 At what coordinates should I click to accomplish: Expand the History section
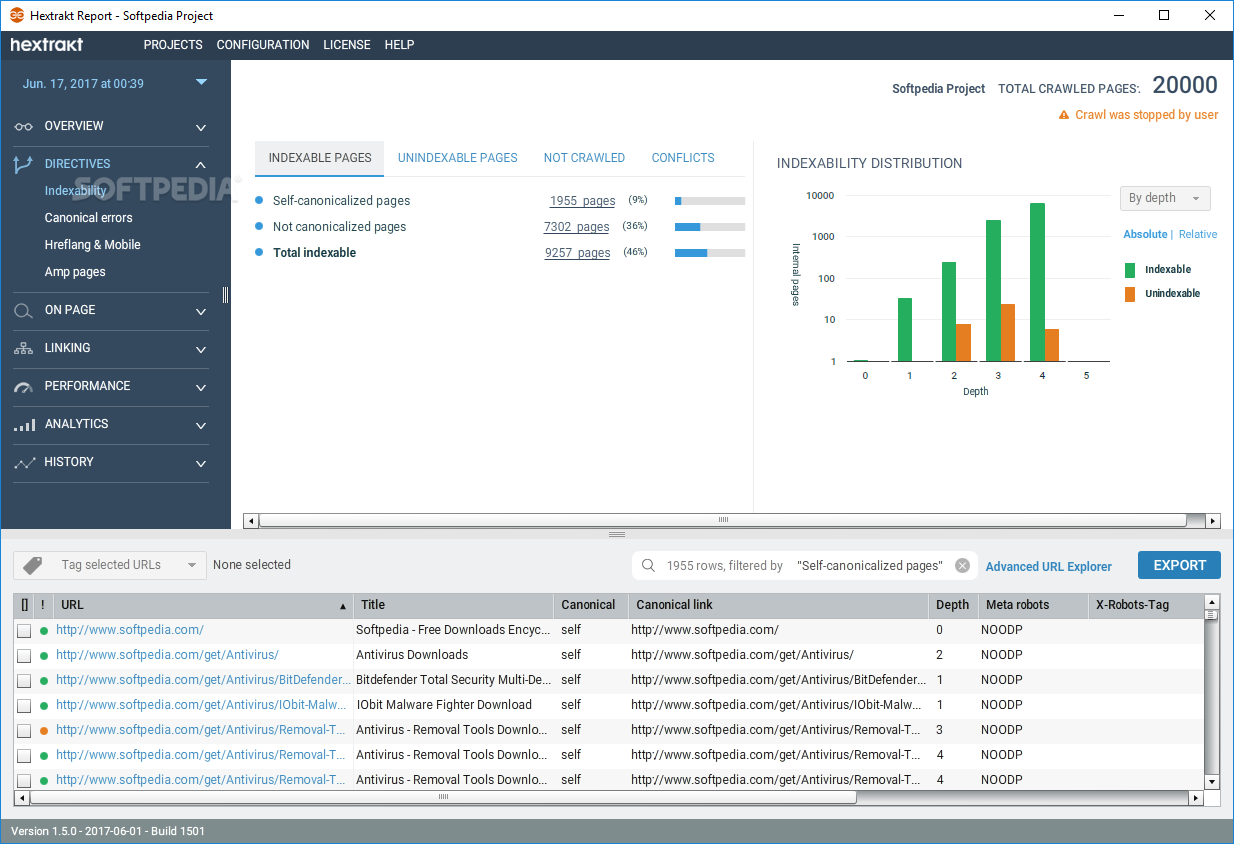tap(201, 464)
